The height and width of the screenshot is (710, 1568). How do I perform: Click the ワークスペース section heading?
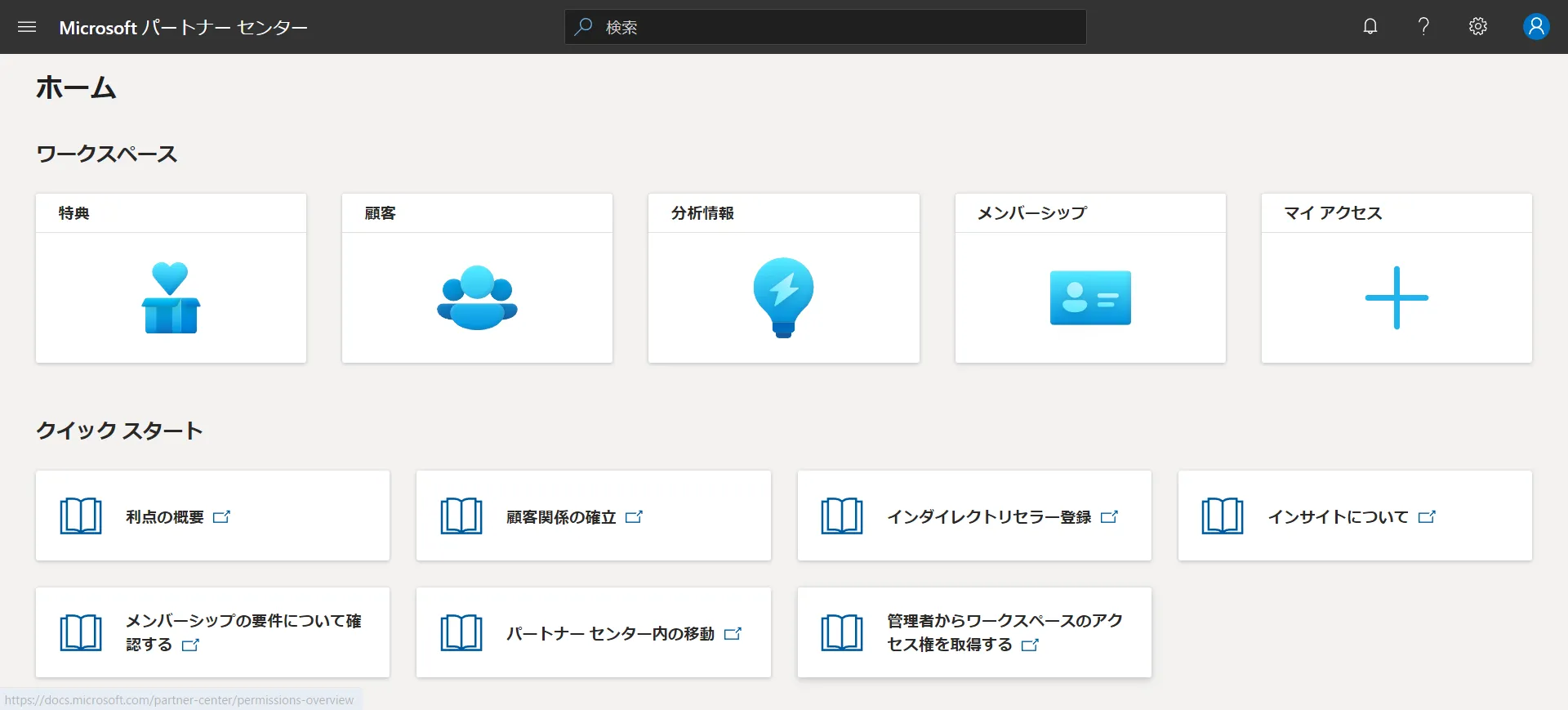click(x=107, y=154)
